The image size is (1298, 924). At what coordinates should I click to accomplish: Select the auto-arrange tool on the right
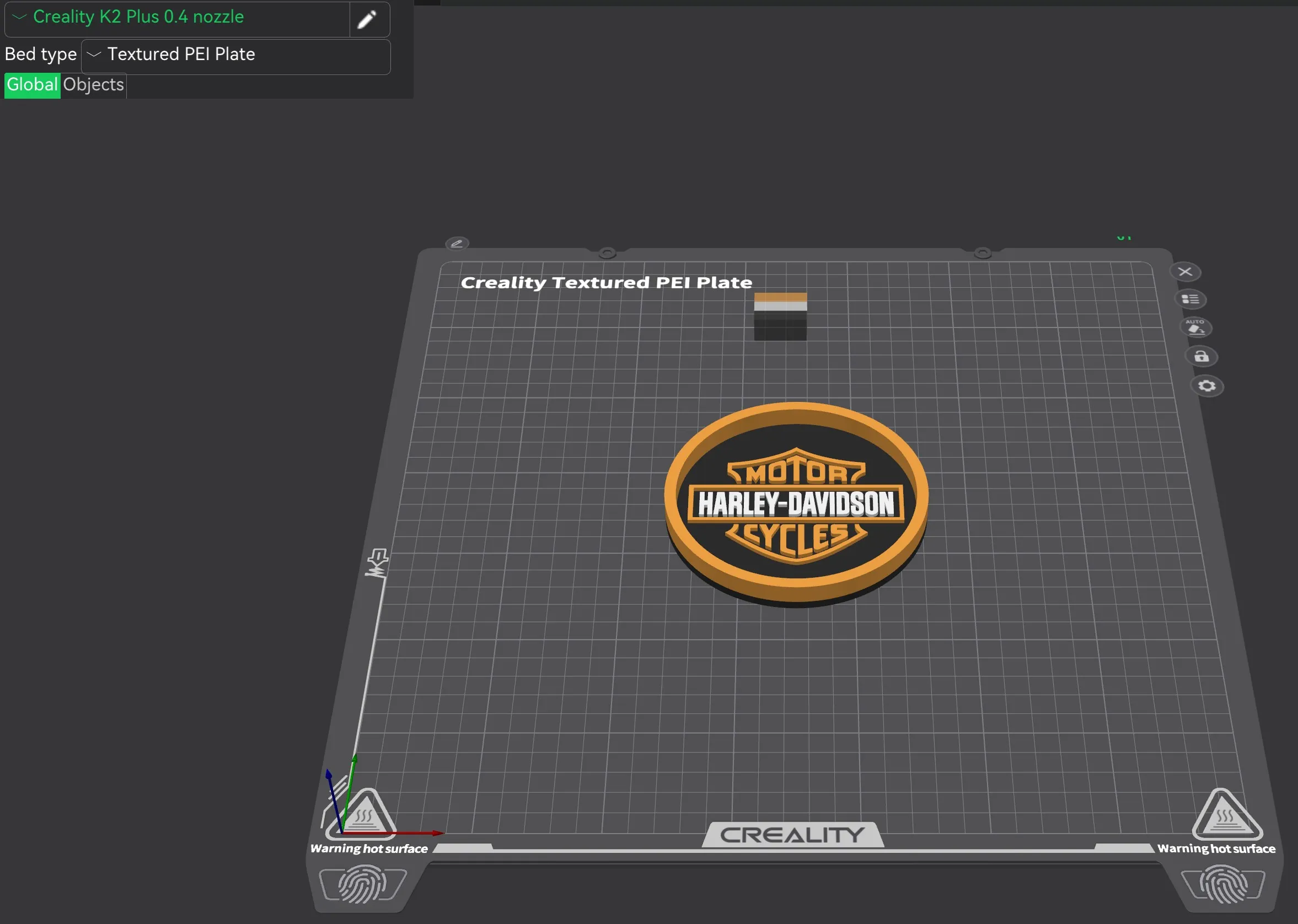pos(1195,327)
